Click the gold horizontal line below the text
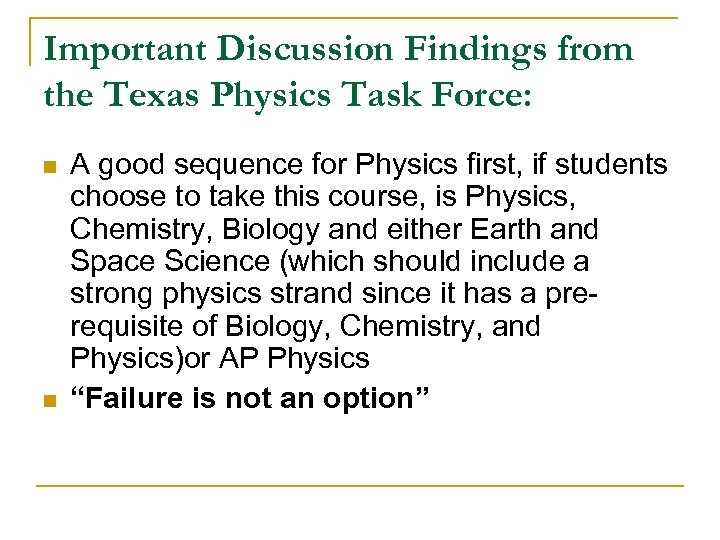 pyautogui.click(x=360, y=486)
